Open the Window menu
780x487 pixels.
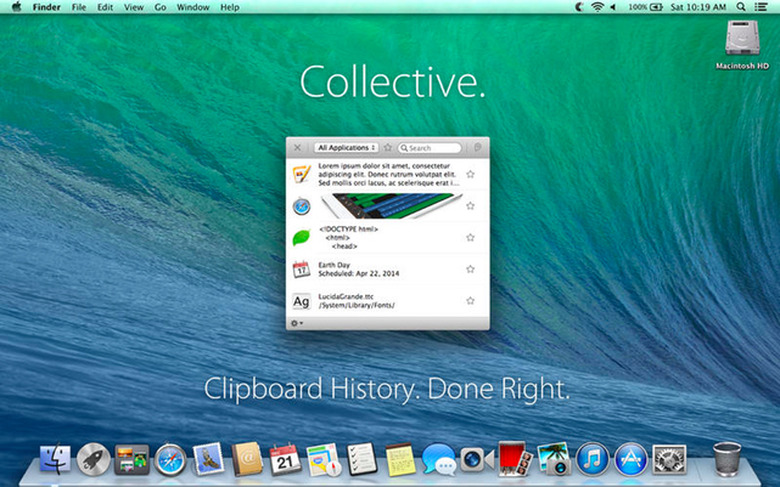(x=193, y=7)
